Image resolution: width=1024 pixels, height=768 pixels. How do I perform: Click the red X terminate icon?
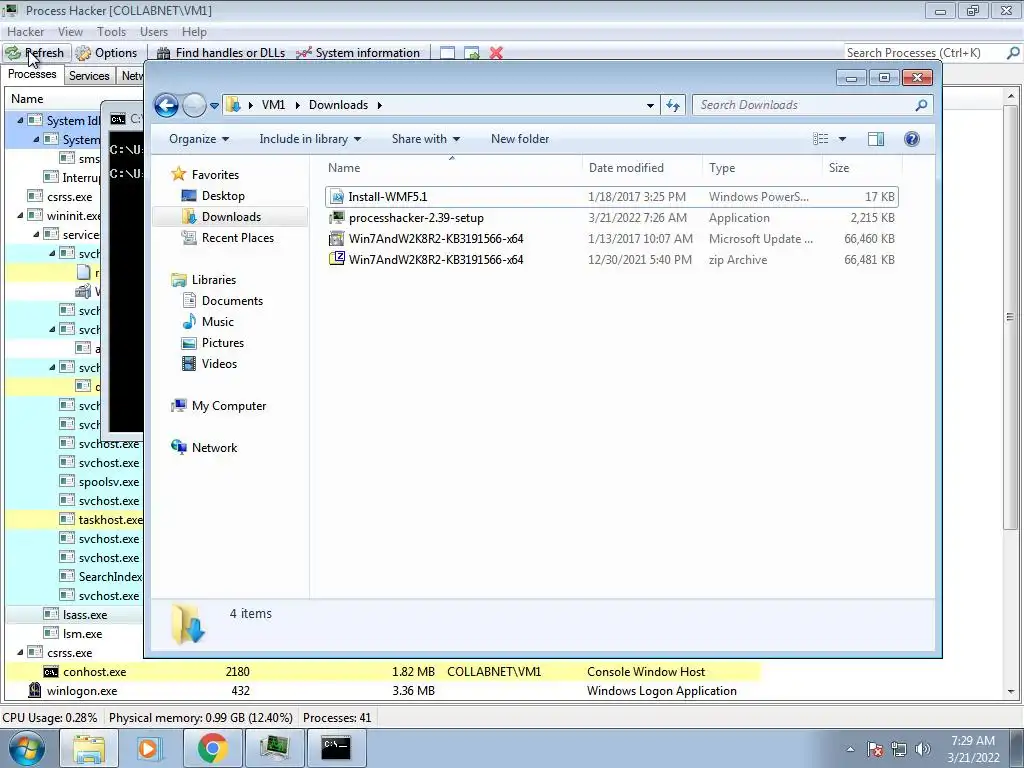[496, 53]
